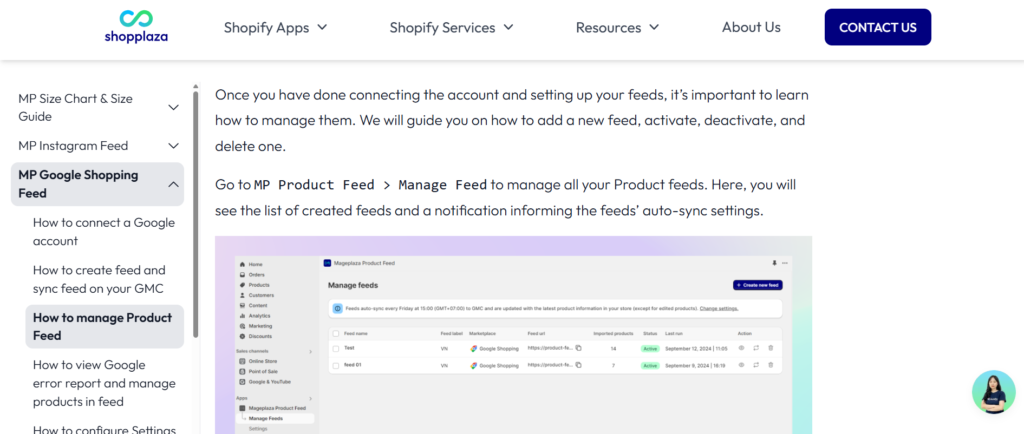The height and width of the screenshot is (434, 1024).
Task: Click Online Store icon in the screenshot
Action: tap(242, 361)
